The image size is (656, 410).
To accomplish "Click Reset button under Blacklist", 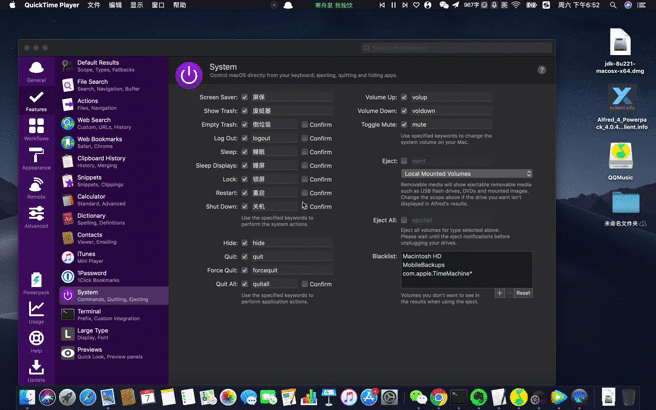I will (x=523, y=293).
